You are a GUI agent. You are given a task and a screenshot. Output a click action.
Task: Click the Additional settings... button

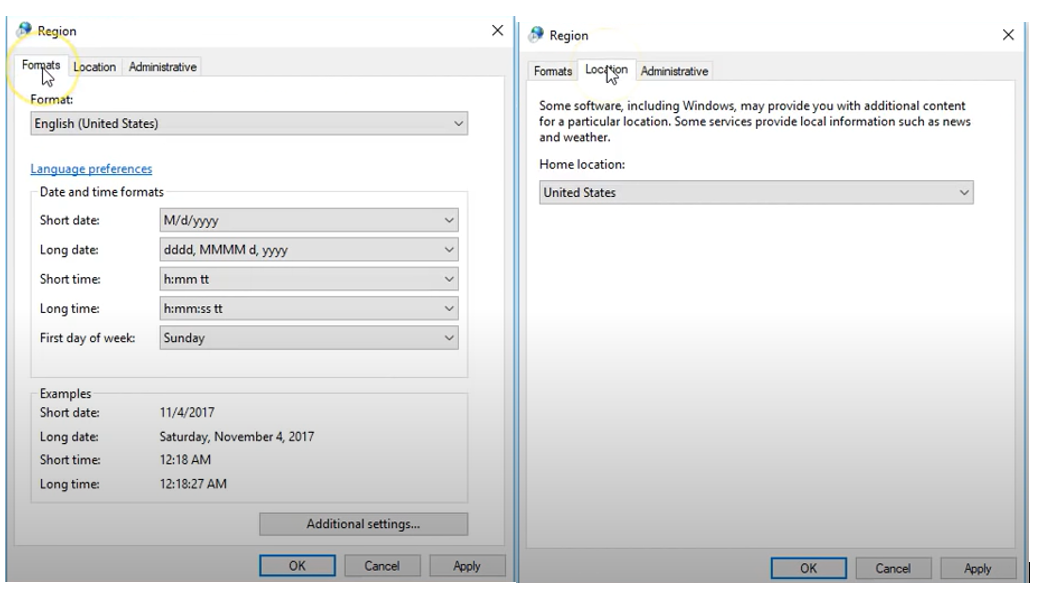click(363, 524)
